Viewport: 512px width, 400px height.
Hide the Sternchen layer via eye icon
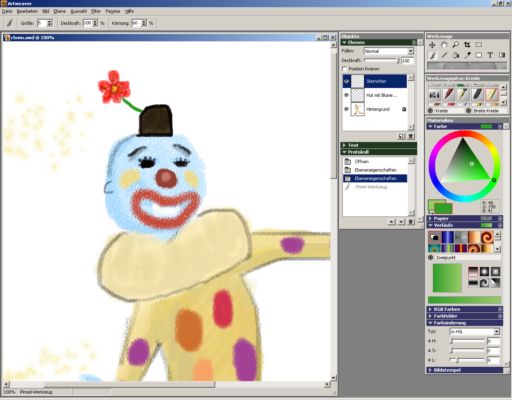click(x=346, y=81)
